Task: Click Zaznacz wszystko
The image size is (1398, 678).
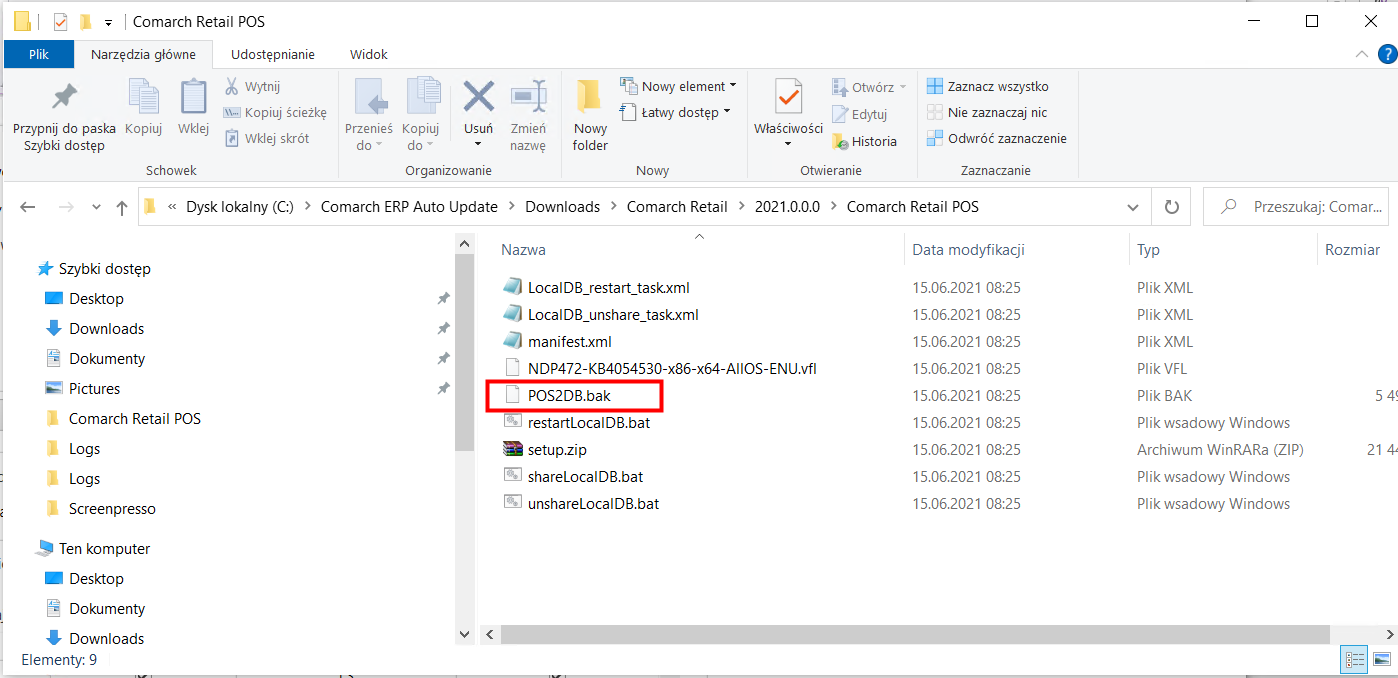Action: point(987,86)
